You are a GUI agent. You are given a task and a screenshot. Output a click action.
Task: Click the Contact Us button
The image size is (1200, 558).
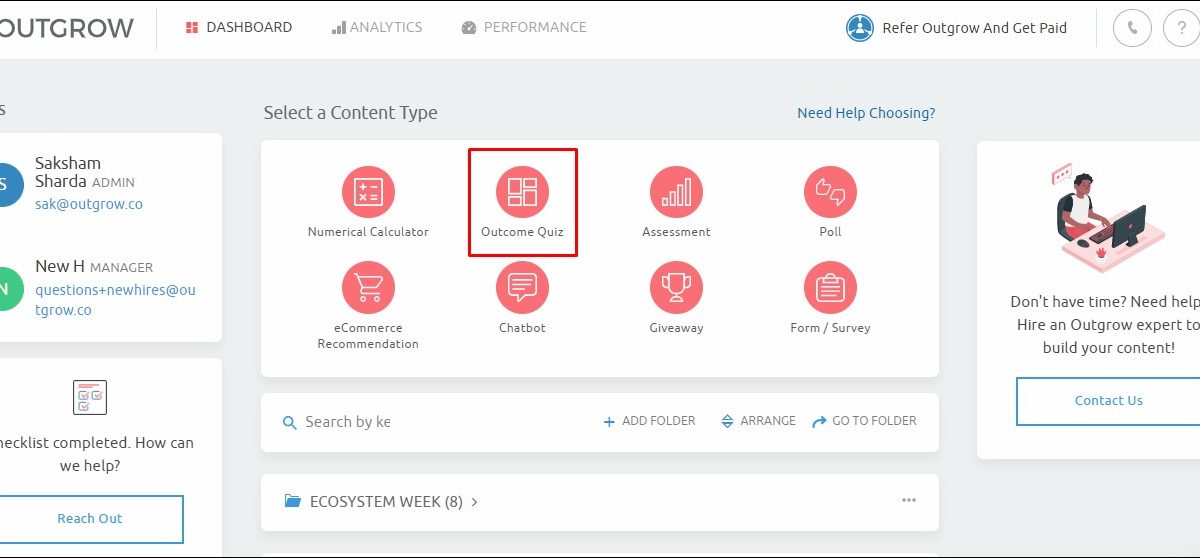tap(1108, 401)
